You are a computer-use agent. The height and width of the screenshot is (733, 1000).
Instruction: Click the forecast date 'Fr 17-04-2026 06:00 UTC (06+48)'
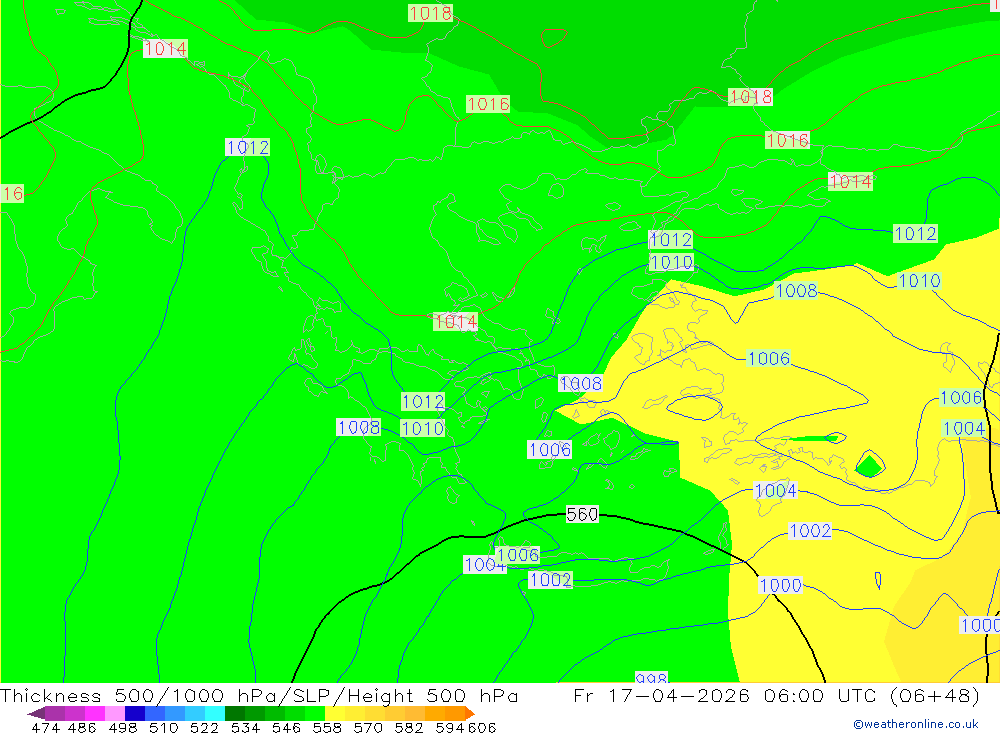pos(776,695)
